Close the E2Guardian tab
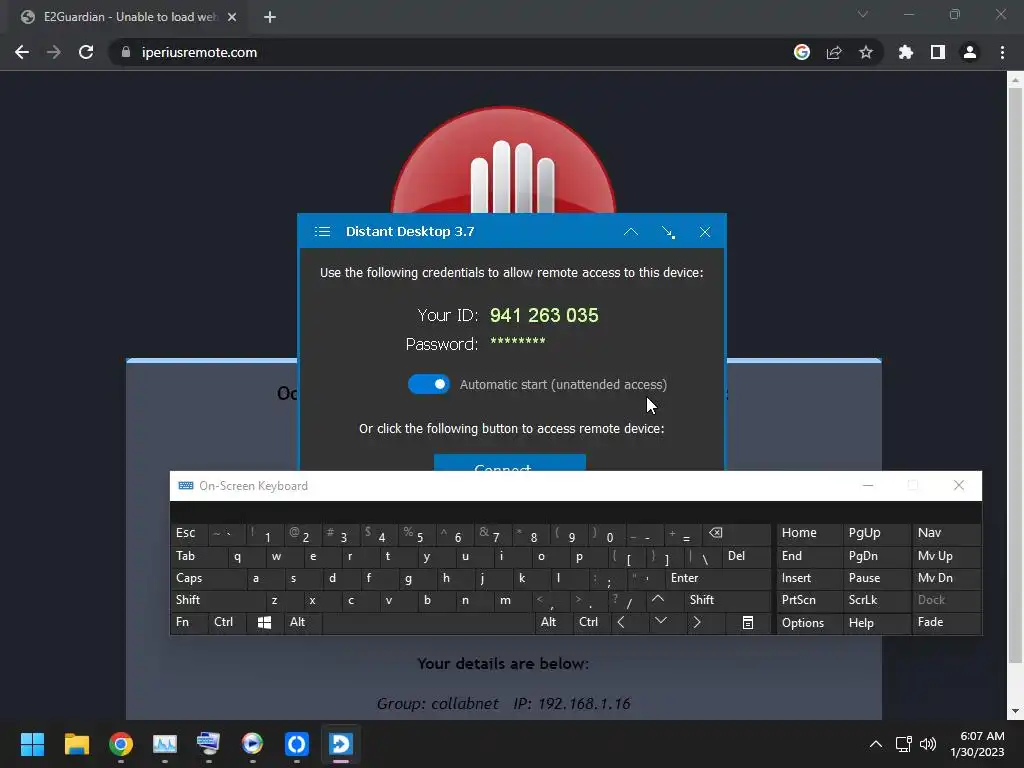The height and width of the screenshot is (768, 1024). tap(232, 17)
